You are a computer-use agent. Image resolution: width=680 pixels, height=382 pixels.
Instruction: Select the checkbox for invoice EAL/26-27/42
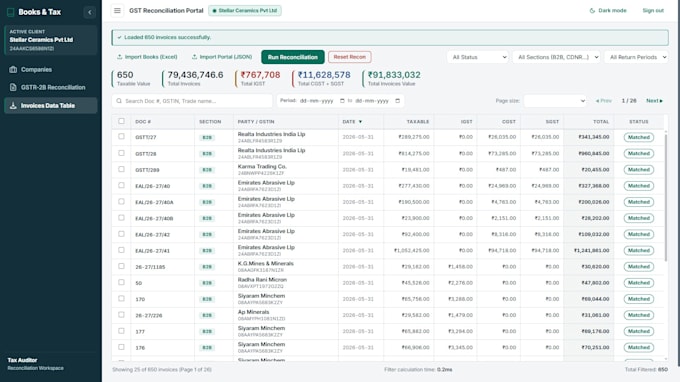[x=121, y=234]
